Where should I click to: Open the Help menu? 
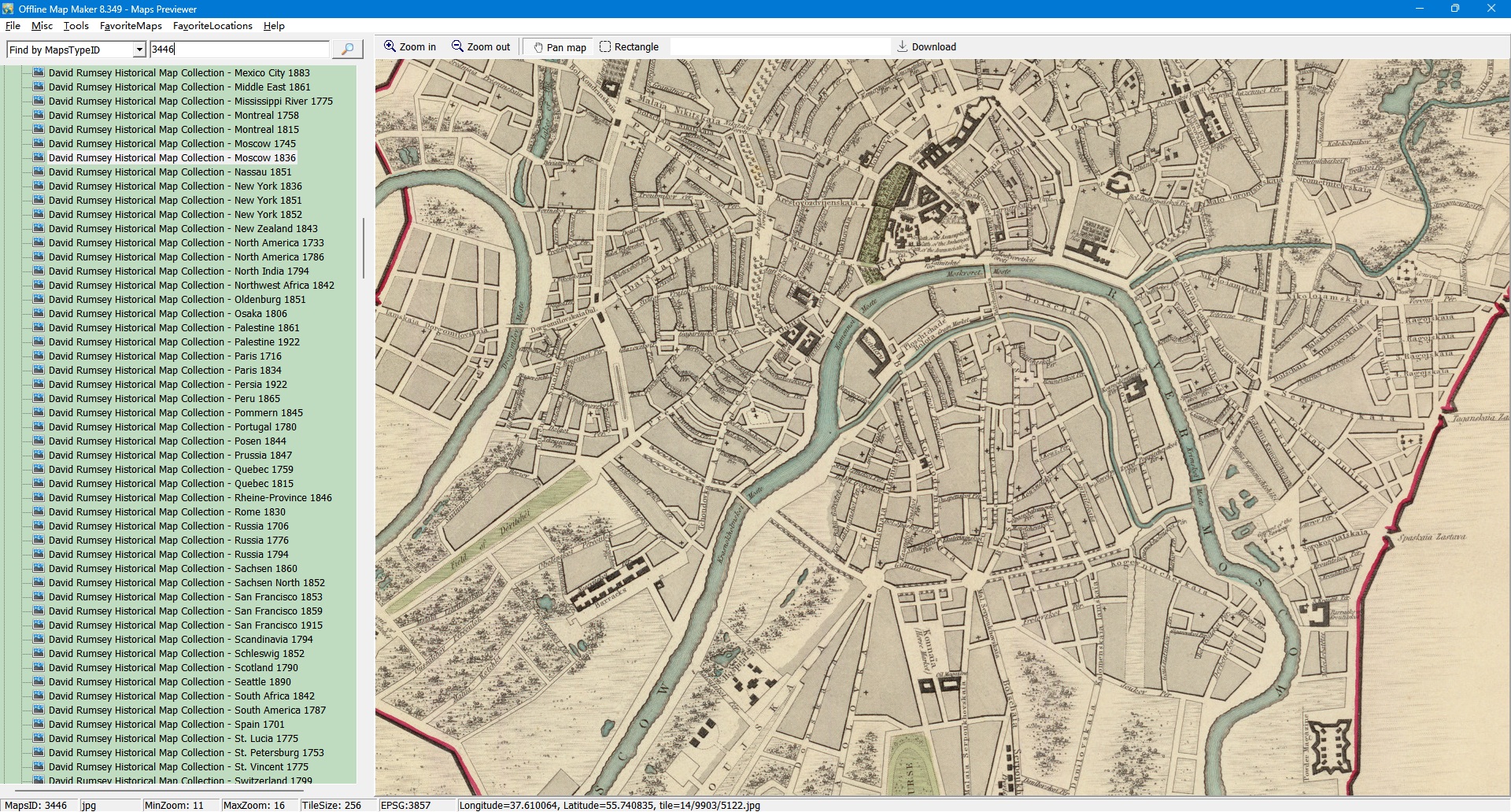pyautogui.click(x=274, y=26)
